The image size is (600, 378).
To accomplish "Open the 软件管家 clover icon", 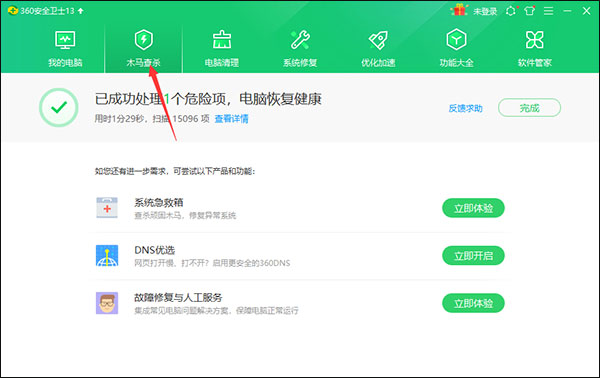I will (x=535, y=40).
